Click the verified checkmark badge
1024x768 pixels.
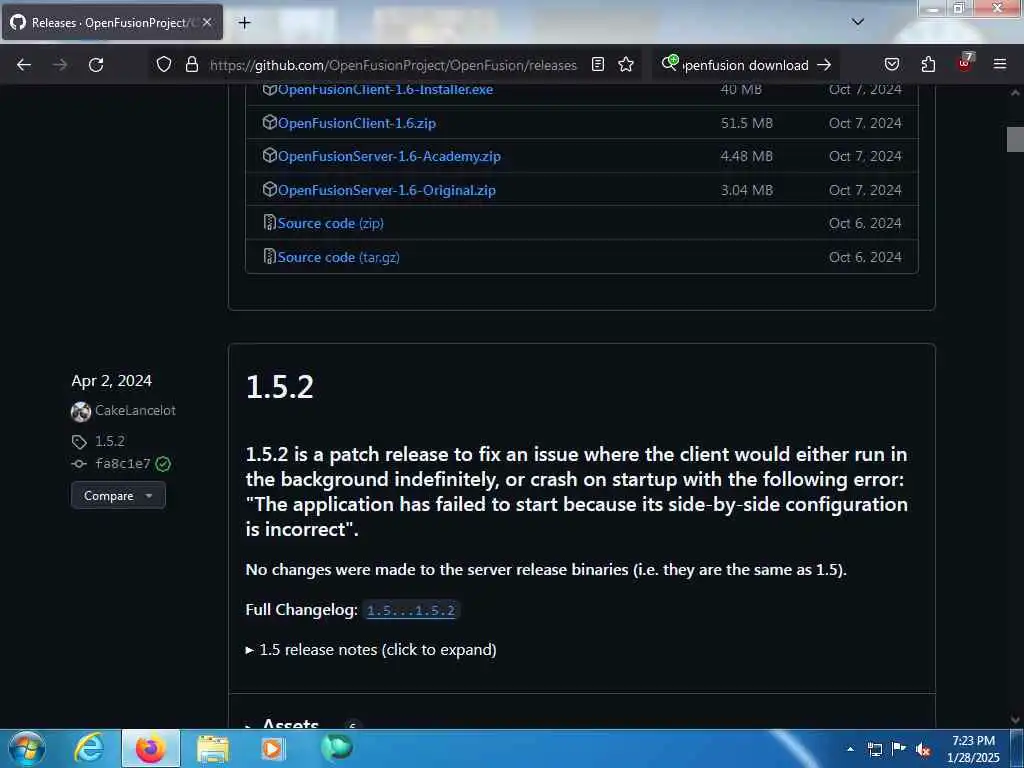pyautogui.click(x=163, y=464)
